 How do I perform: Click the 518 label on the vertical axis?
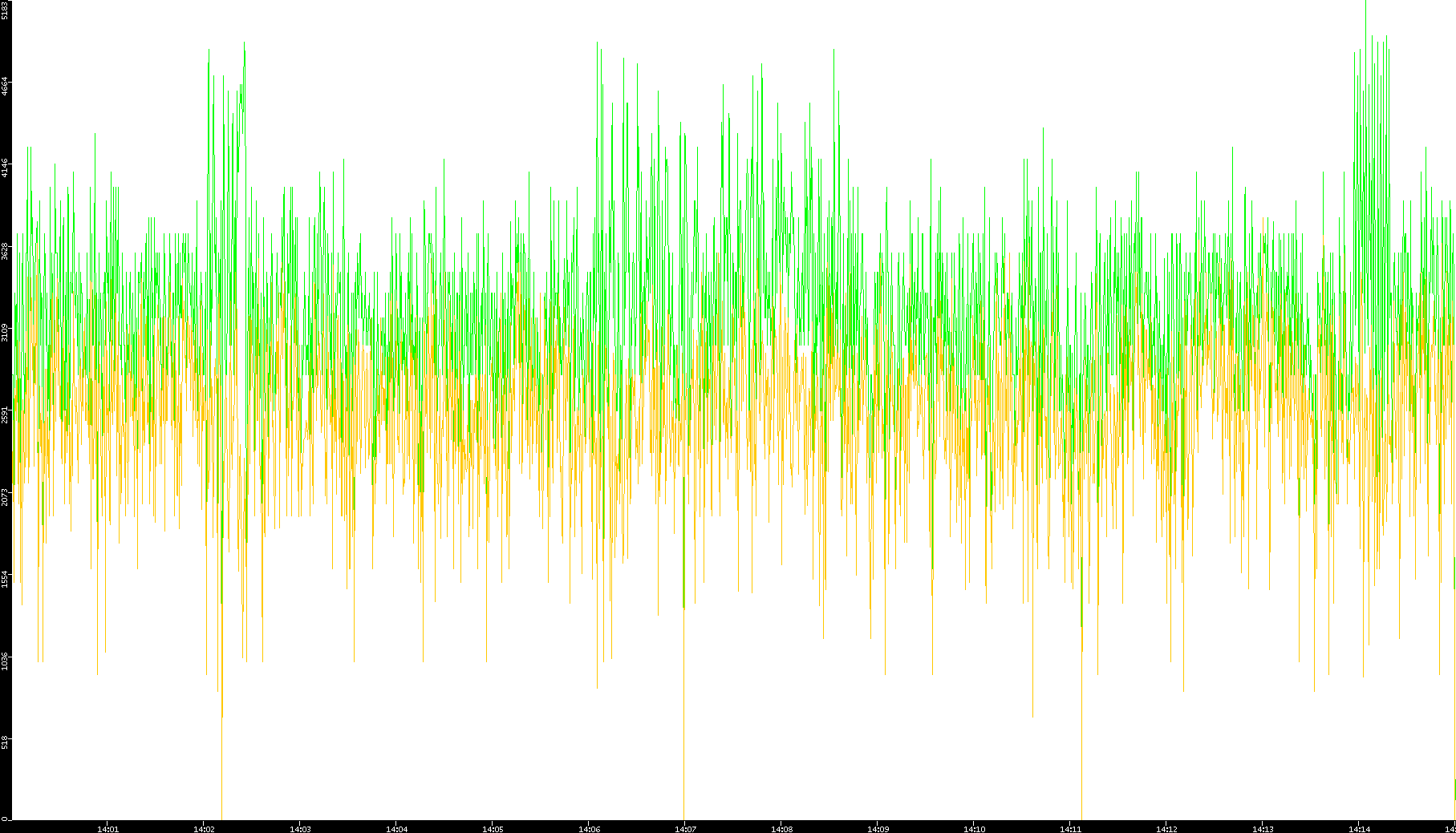(x=6, y=742)
